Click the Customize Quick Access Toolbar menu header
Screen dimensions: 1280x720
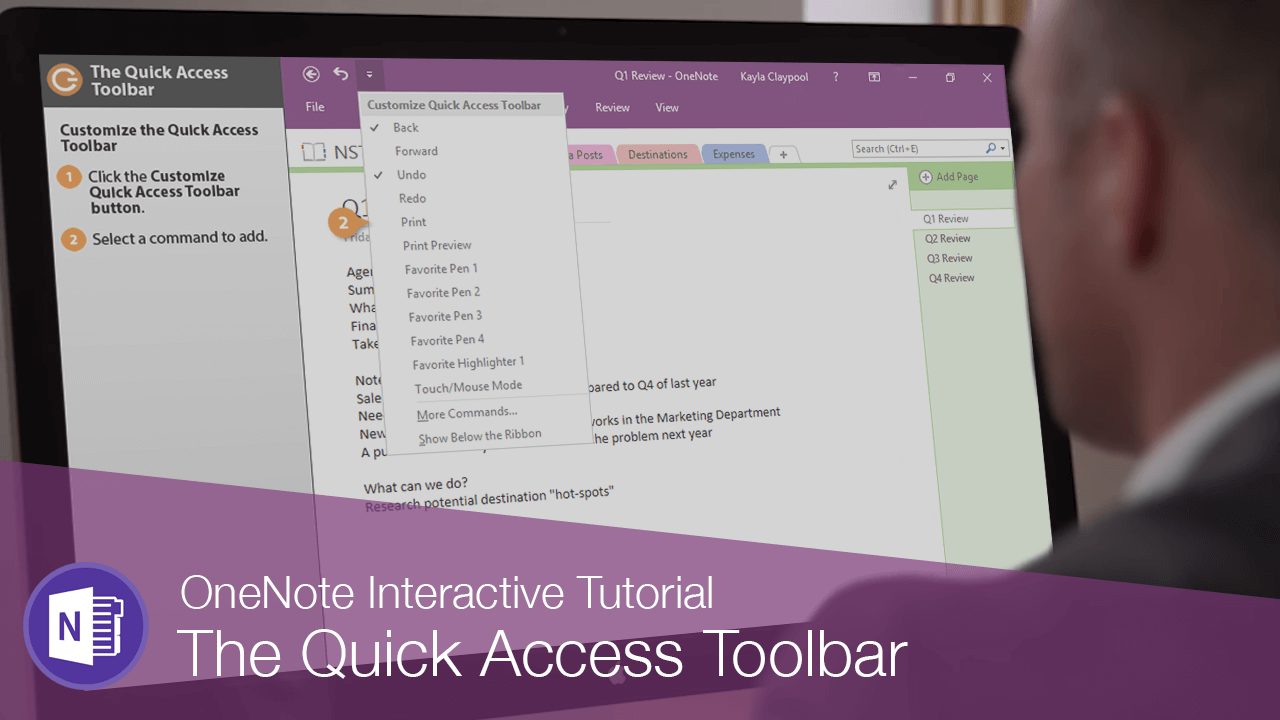point(454,105)
